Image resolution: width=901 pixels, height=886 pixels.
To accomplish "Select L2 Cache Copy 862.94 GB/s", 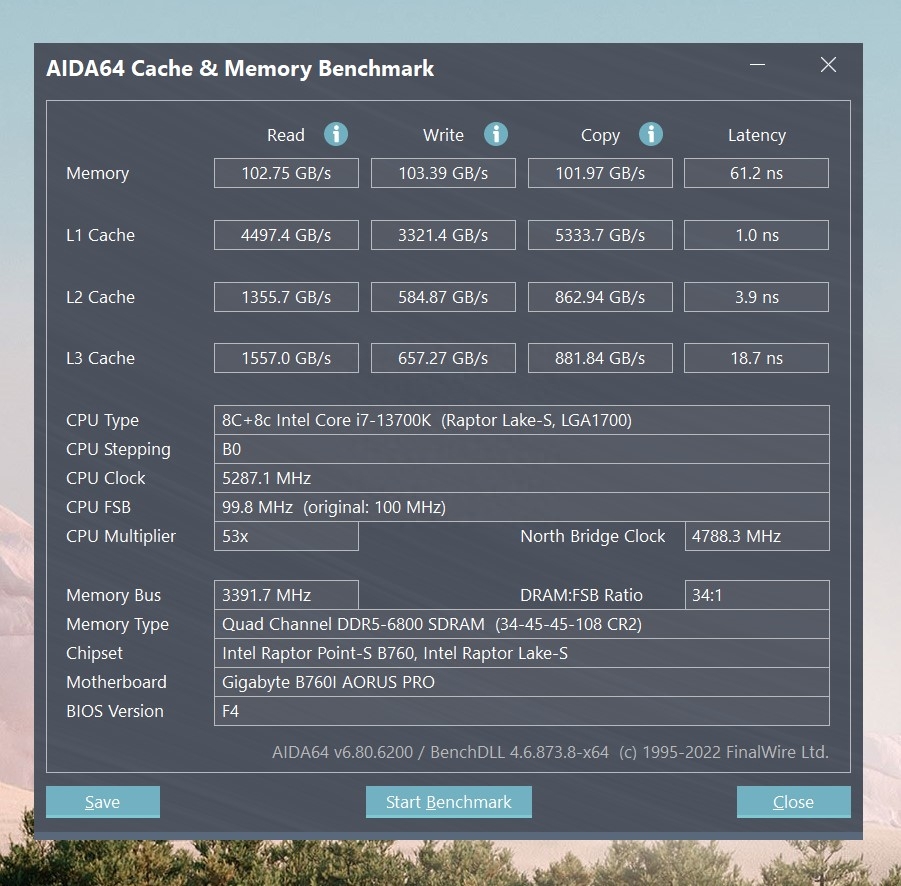I will pos(600,297).
